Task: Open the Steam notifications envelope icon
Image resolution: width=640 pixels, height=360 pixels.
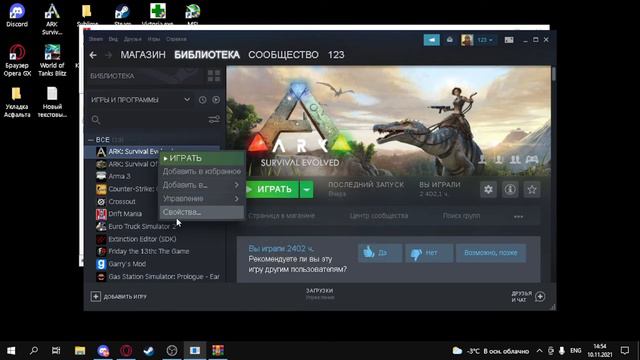Action: [x=450, y=40]
